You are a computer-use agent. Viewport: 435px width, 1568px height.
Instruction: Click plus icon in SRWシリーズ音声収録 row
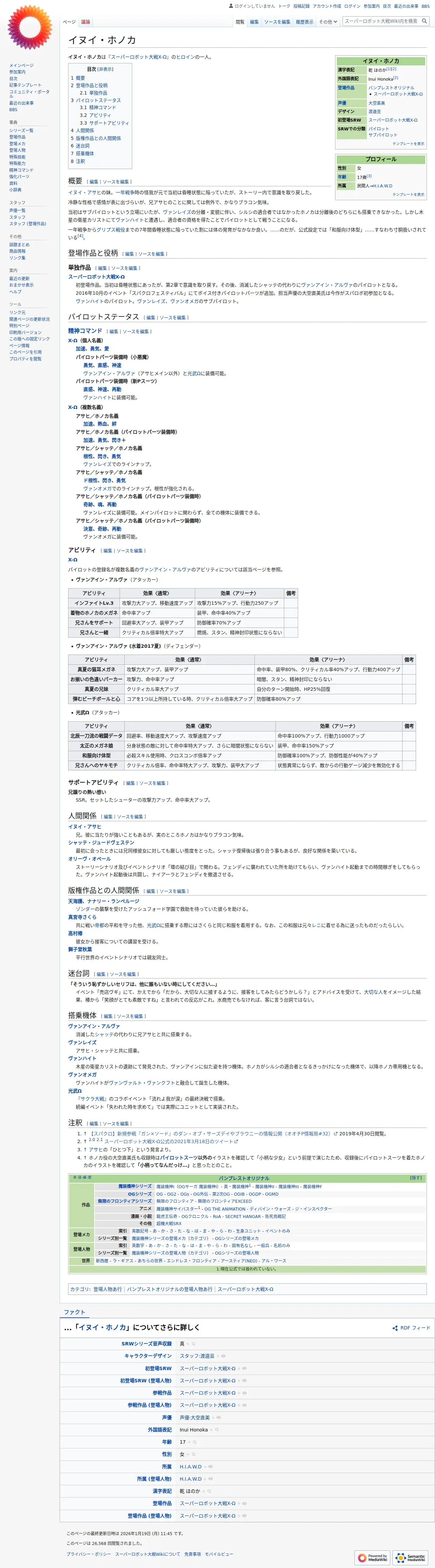[188, 1343]
